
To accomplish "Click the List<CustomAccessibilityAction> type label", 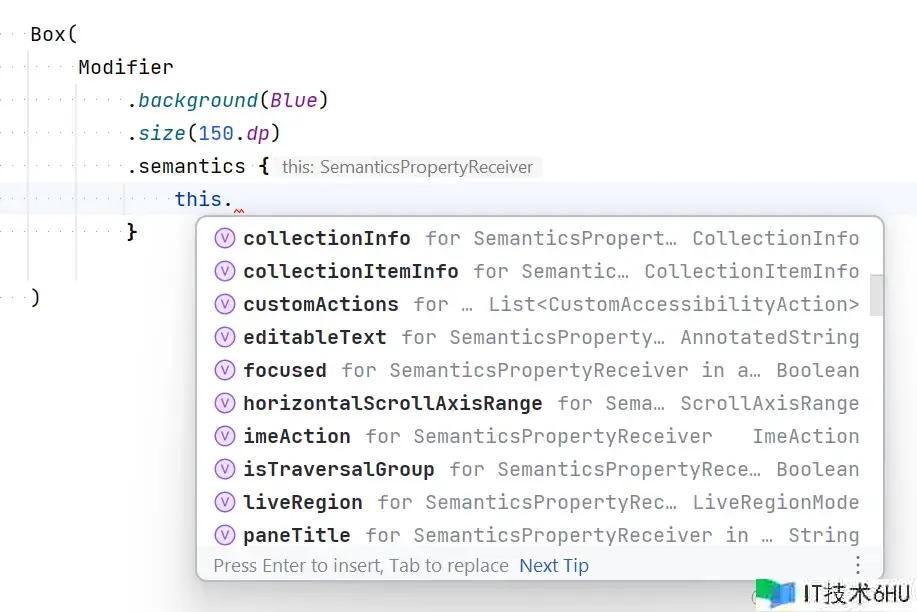I will point(674,304).
